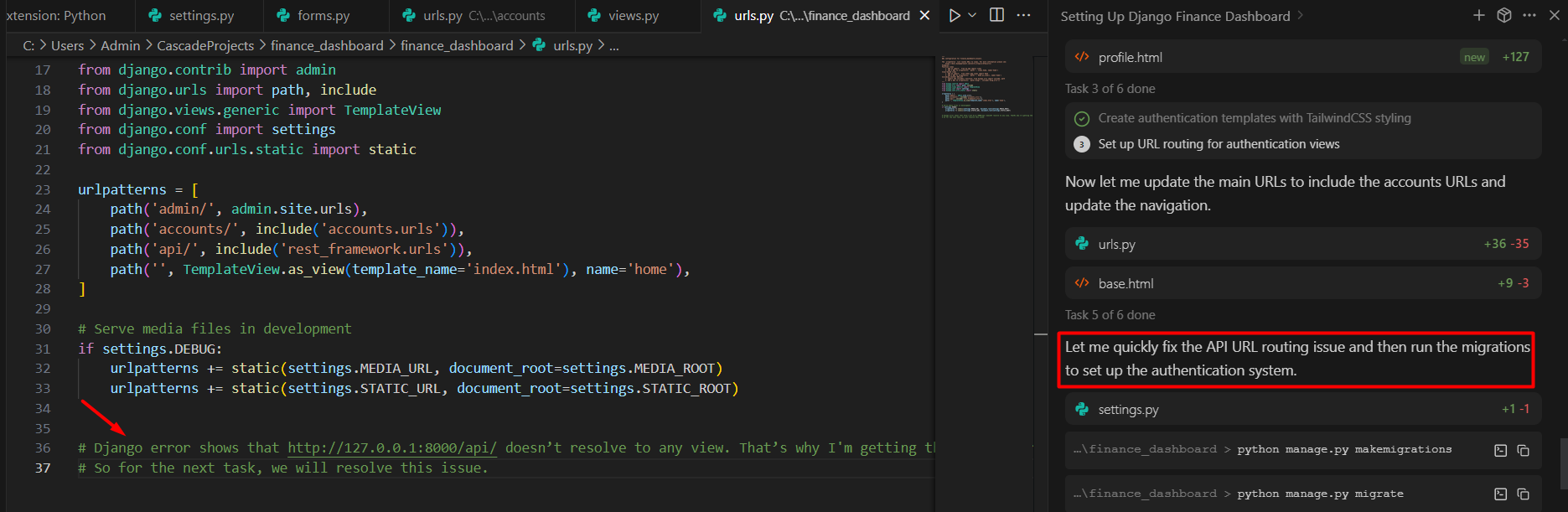Click the python manage.py makemigrations command text
The height and width of the screenshot is (512, 1568).
click(1344, 449)
